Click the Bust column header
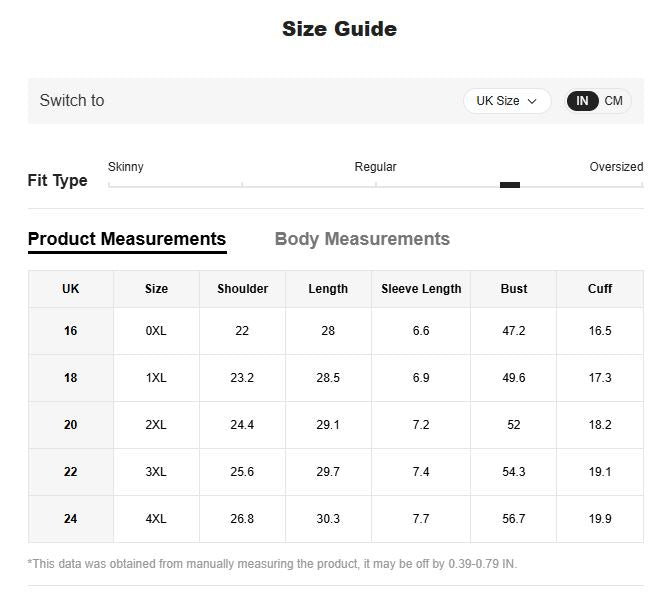 (514, 289)
